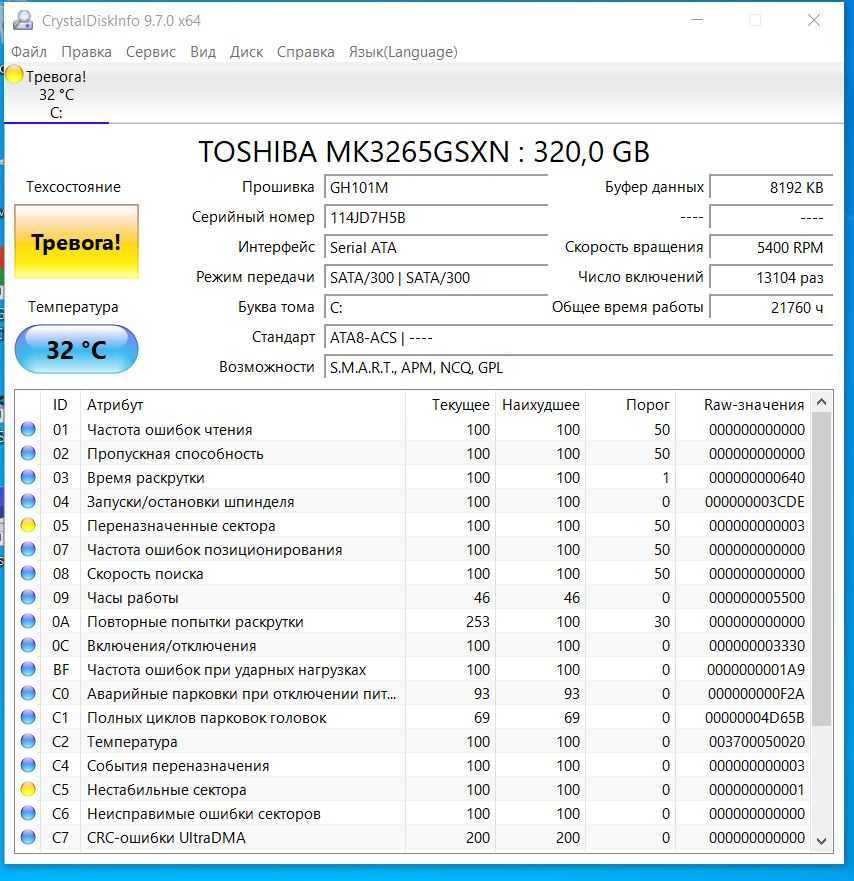The height and width of the screenshot is (881, 854).
Task: Select the Часы работы attribute row
Action: [413, 597]
